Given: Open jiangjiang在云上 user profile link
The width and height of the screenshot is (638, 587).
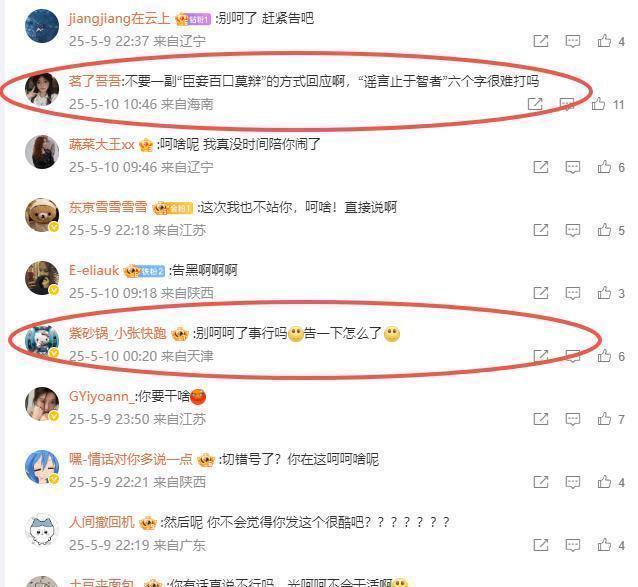Looking at the screenshot, I should (x=119, y=18).
